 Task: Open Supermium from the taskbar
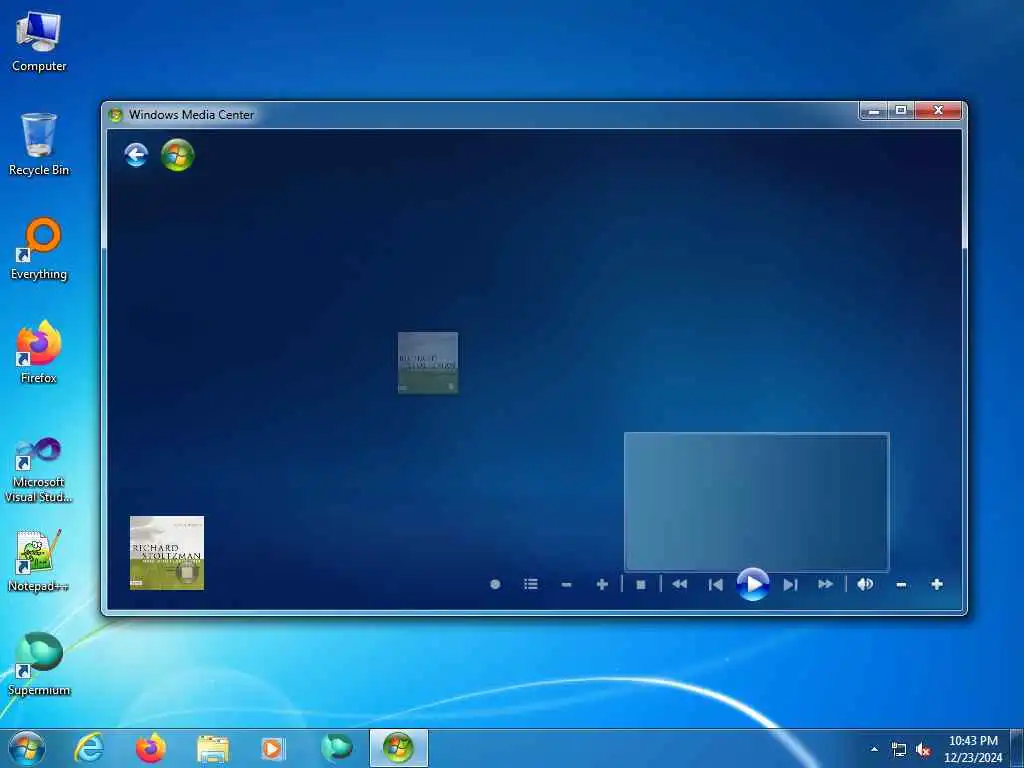tap(336, 748)
